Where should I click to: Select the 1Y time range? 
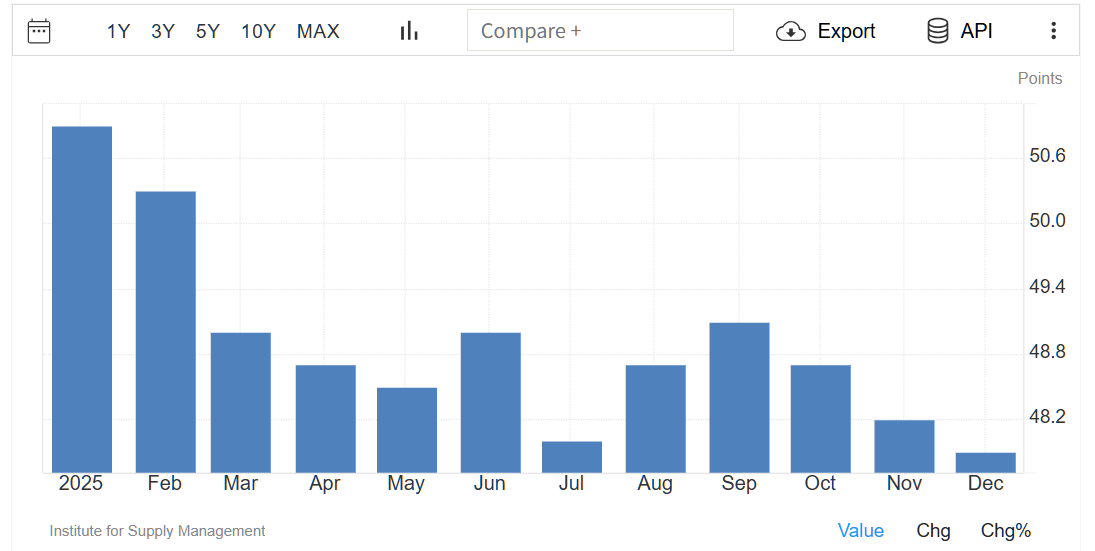coord(118,31)
